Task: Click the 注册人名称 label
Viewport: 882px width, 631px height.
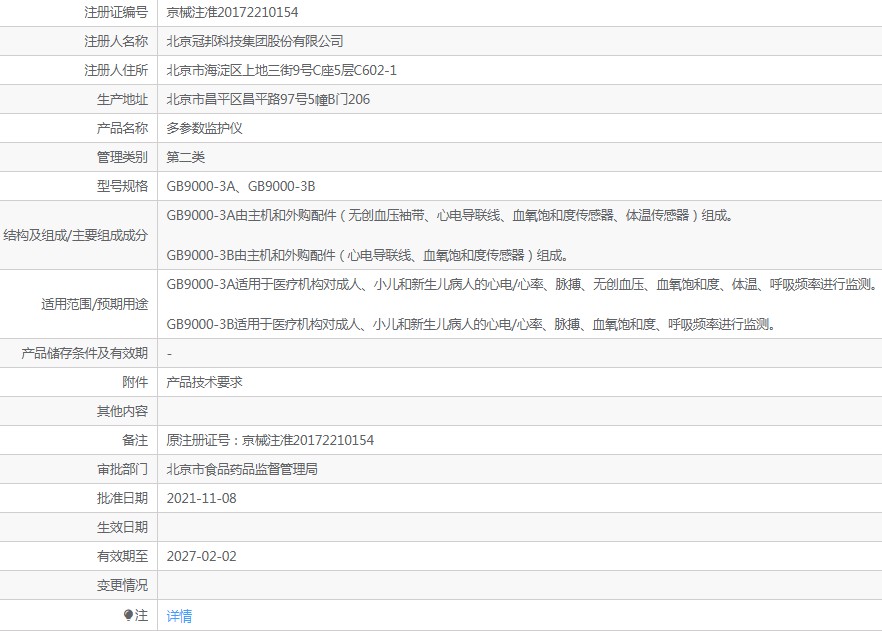Action: (116, 41)
